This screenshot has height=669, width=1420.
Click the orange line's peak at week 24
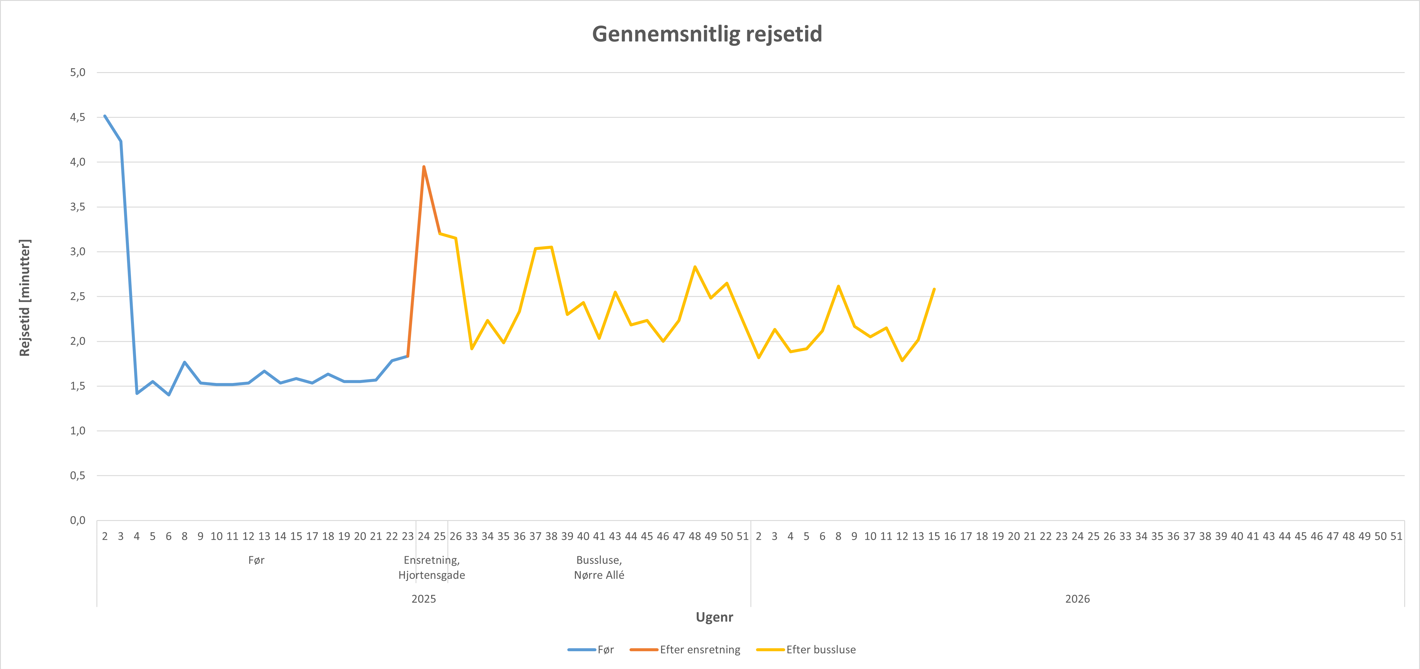(424, 167)
